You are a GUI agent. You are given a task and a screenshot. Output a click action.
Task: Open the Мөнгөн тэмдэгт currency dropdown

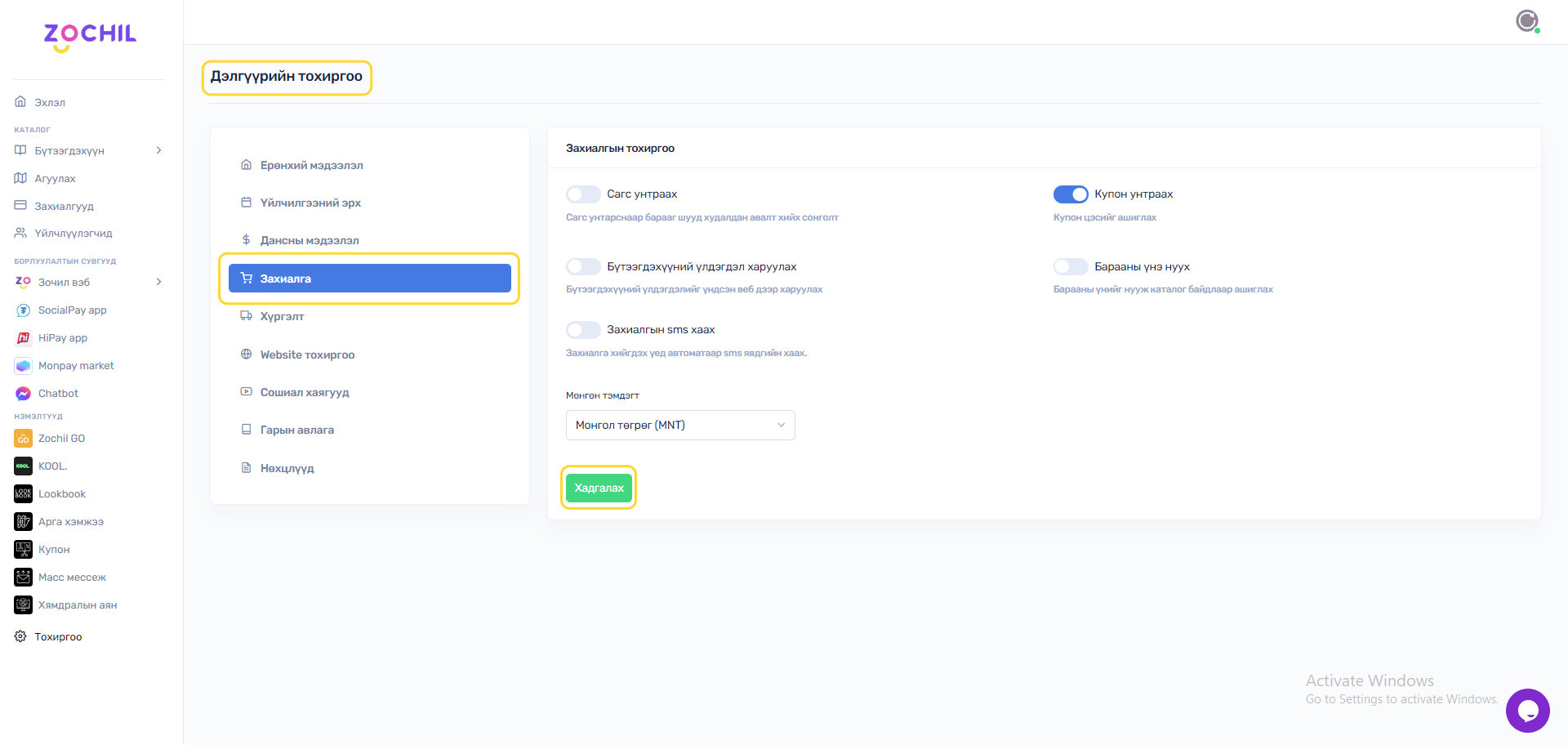[x=679, y=426]
